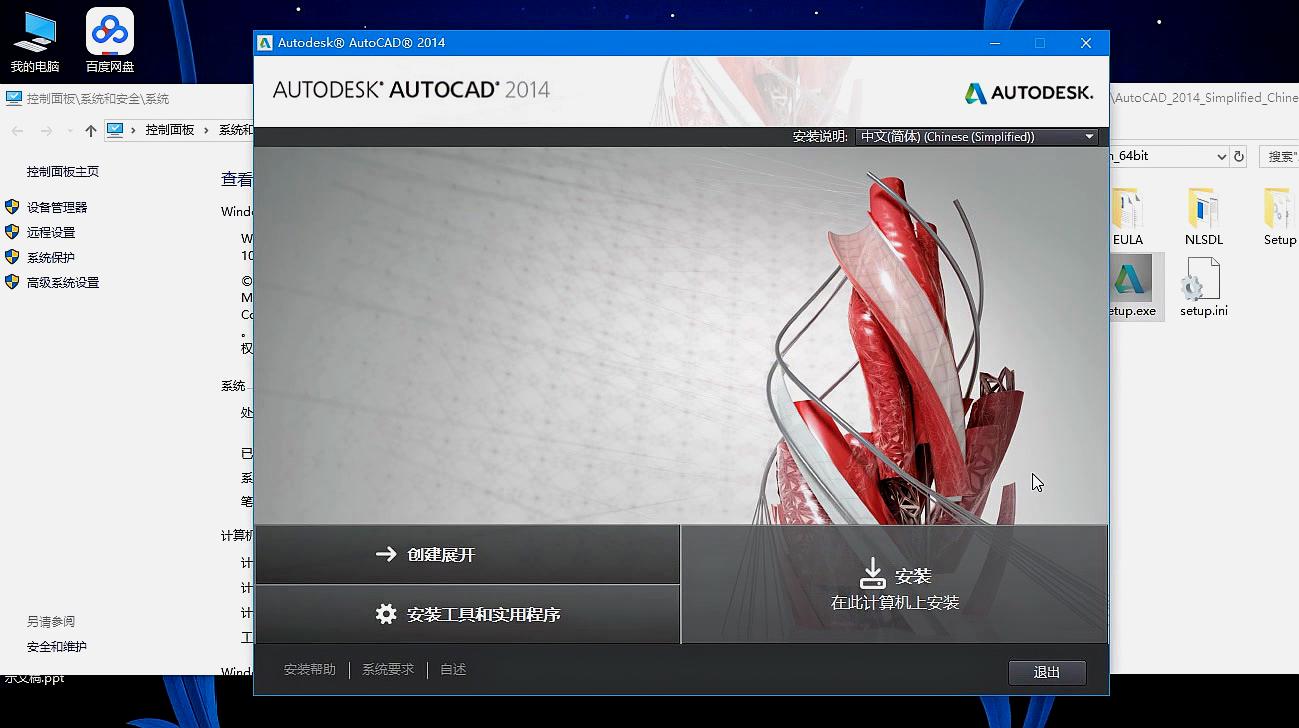Click the forward arrow in Control Panel window

click(x=46, y=130)
